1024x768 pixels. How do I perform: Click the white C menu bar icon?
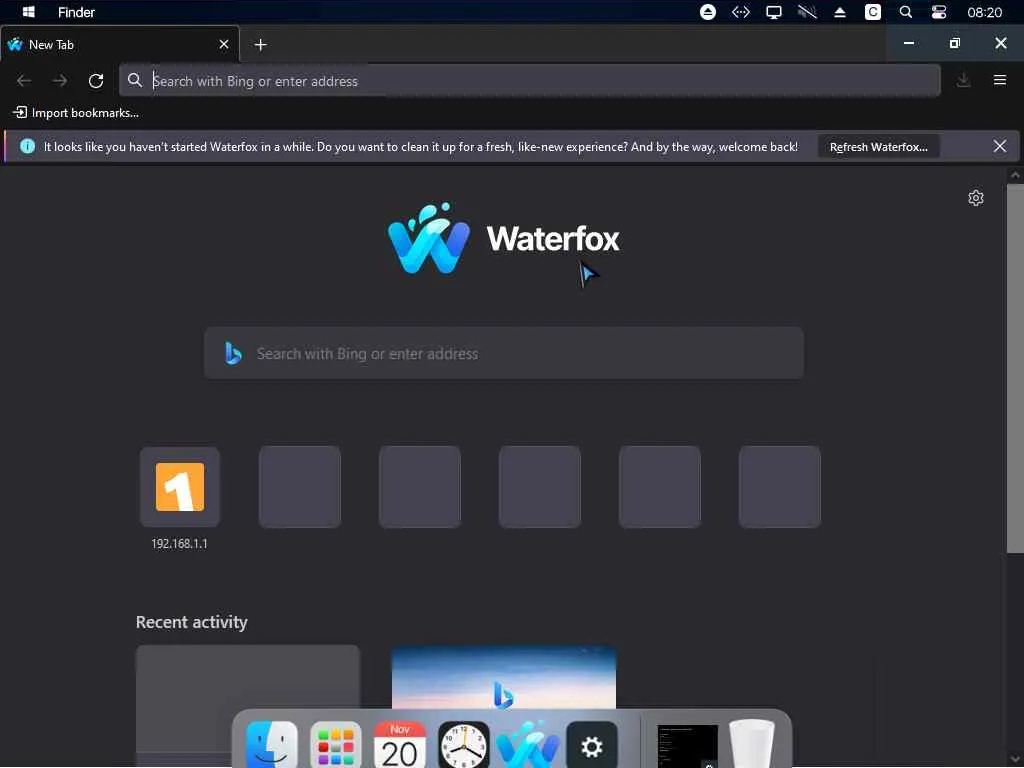[x=873, y=12]
